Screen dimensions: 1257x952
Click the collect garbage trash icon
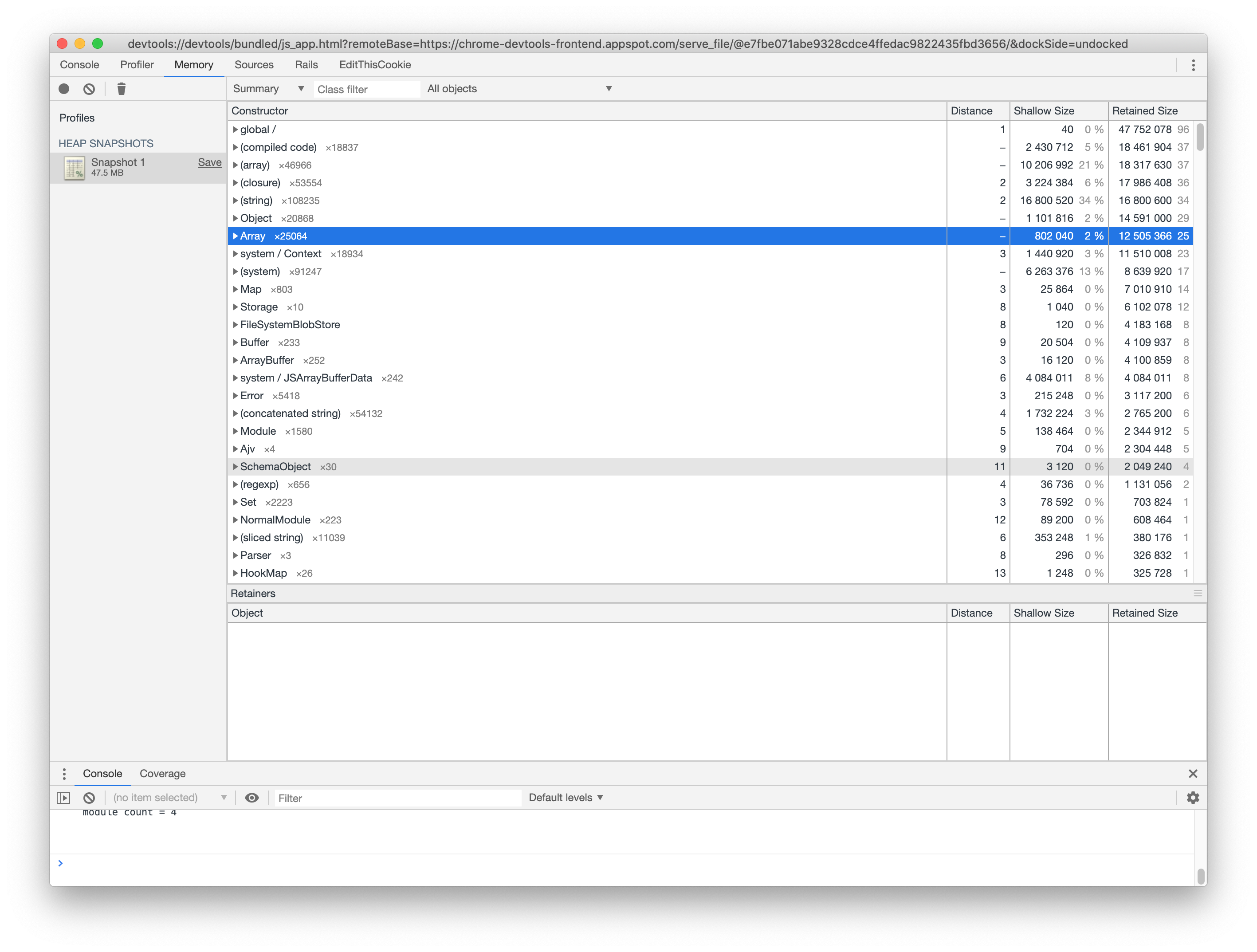coord(121,89)
